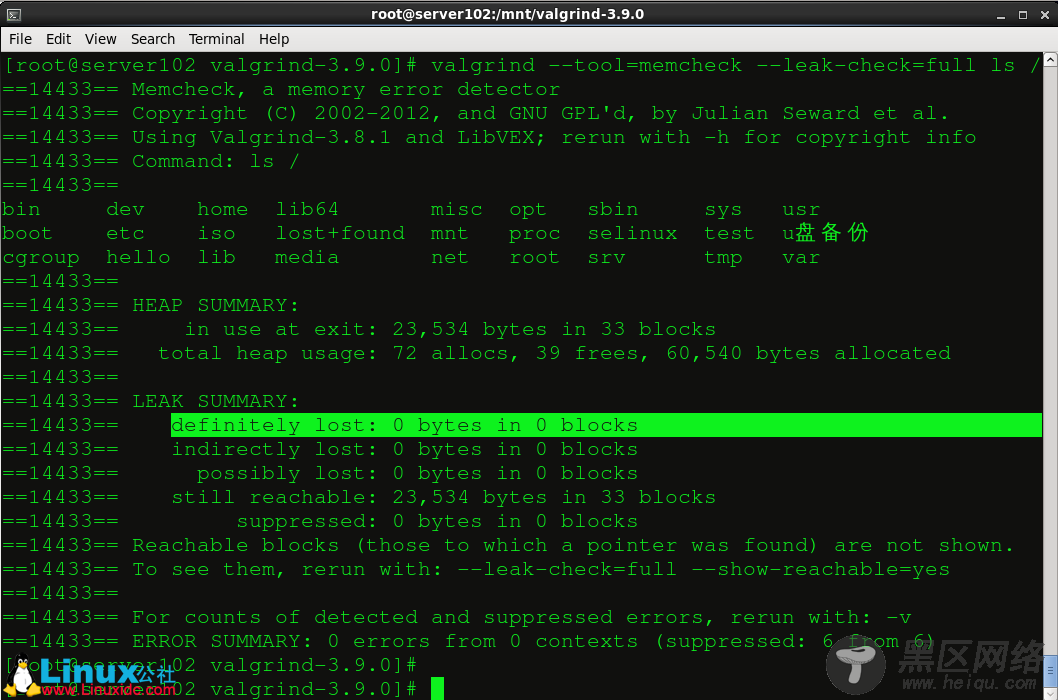Click the scrollbar up arrow
This screenshot has height=700, width=1058.
(x=1051, y=59)
